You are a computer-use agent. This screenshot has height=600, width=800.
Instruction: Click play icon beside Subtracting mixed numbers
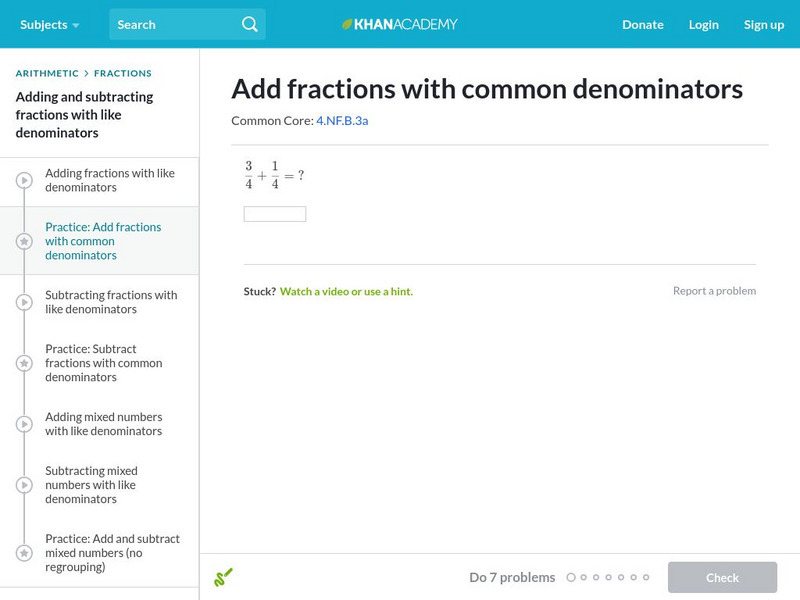(24, 485)
